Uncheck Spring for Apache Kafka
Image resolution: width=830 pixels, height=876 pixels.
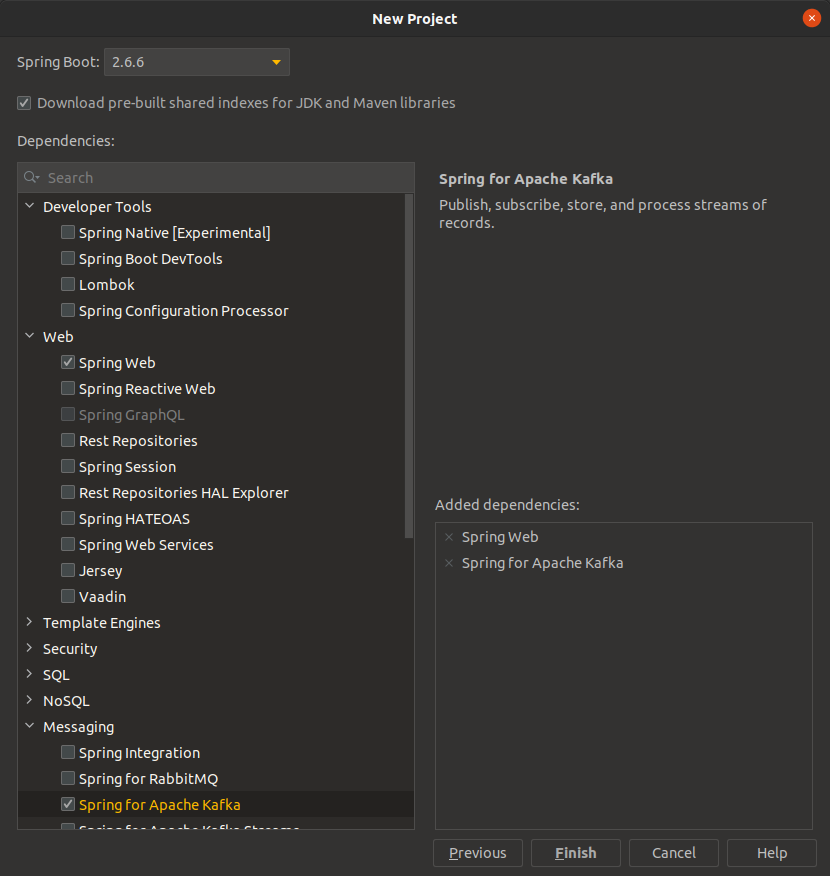point(68,804)
